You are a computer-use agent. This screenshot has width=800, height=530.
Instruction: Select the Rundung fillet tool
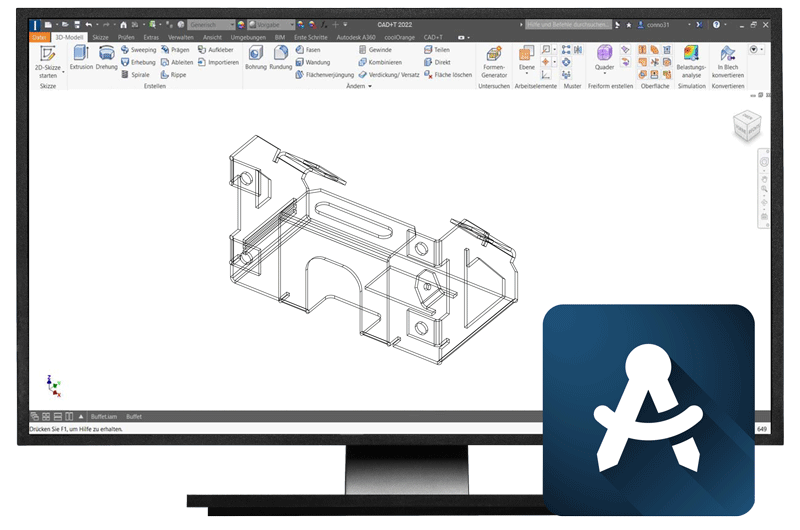click(281, 57)
